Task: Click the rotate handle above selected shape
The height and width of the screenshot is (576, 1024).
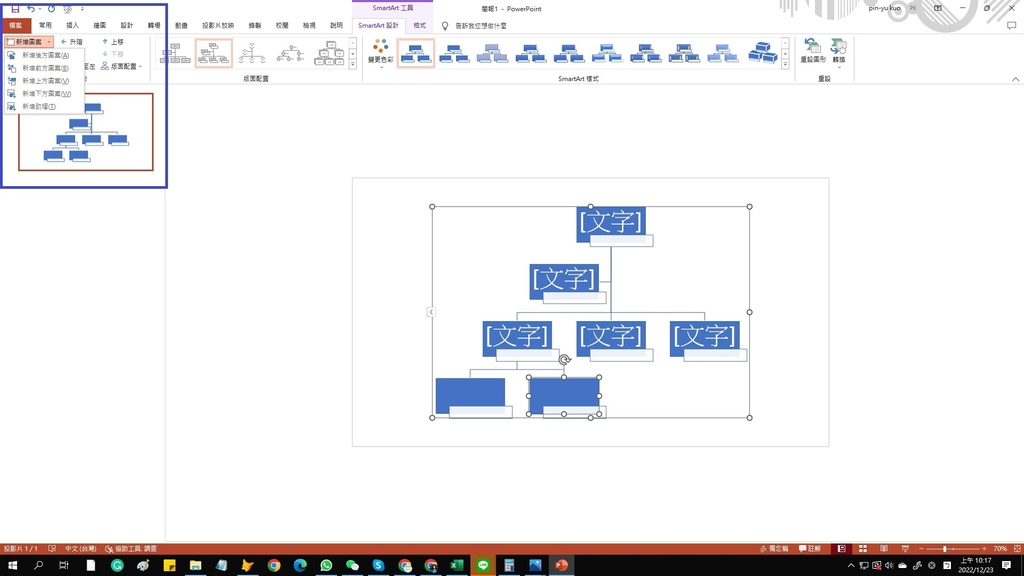Action: pos(565,359)
